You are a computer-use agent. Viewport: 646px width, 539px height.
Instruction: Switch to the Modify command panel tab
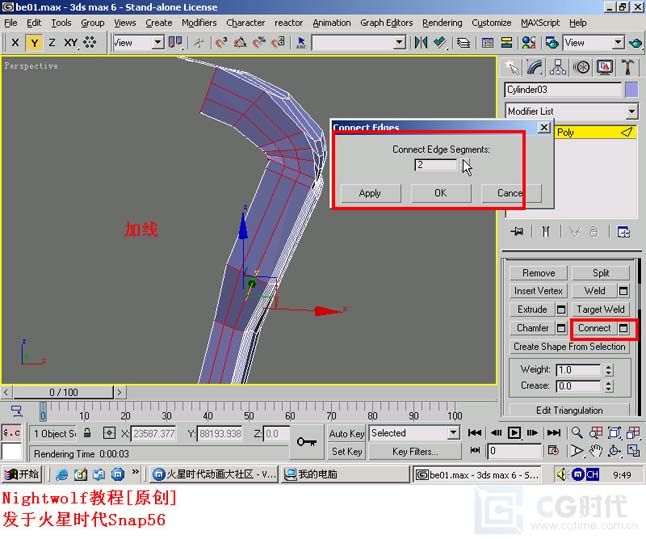(x=535, y=67)
